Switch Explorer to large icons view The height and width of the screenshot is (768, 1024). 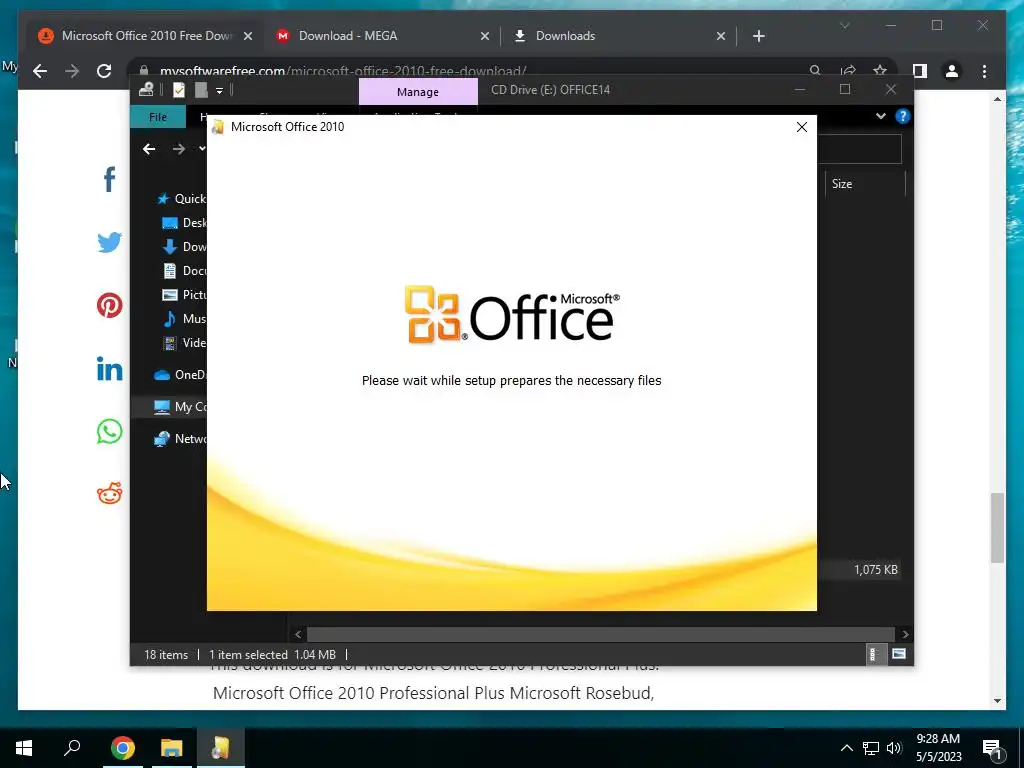(x=899, y=654)
